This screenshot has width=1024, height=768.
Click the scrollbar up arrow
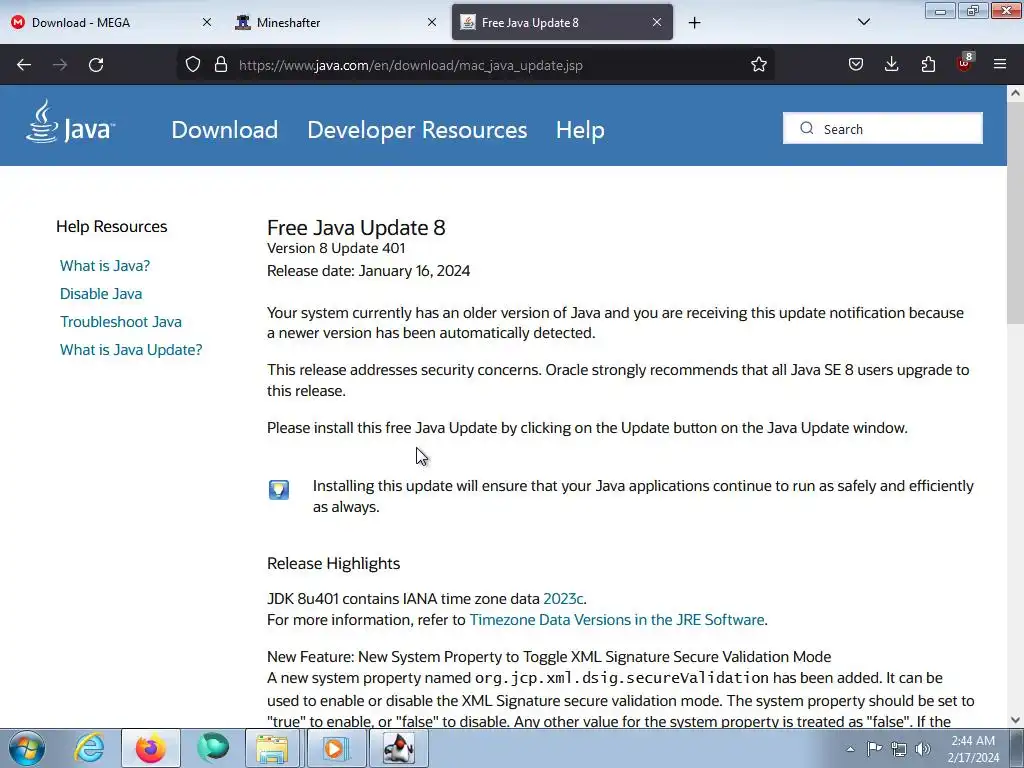coord(1015,93)
